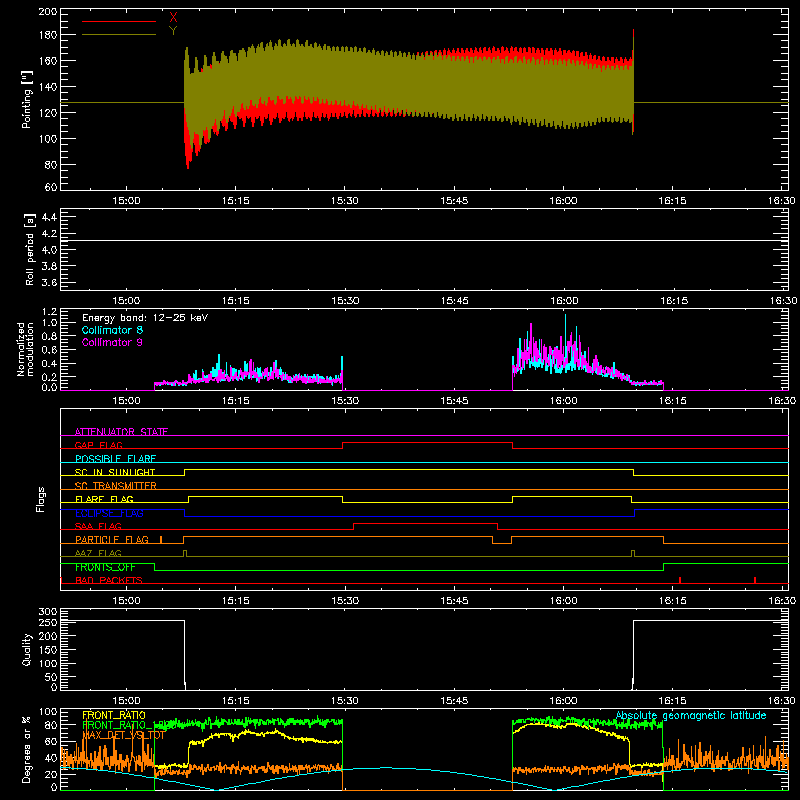800x800 pixels.
Task: Click the 4.4 tick on Roll period axis
Action: (49, 217)
